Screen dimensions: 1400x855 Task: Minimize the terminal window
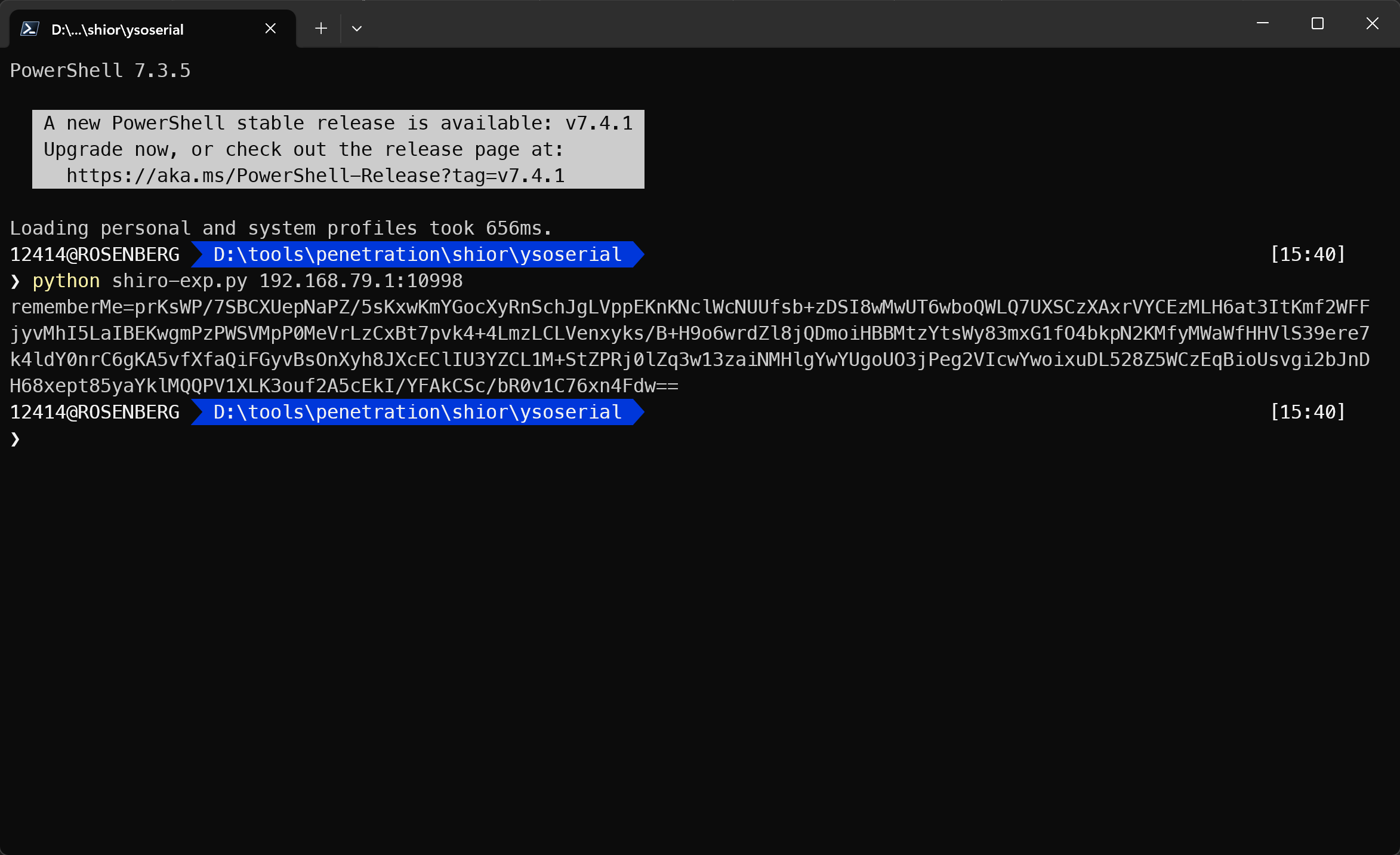tap(1262, 24)
